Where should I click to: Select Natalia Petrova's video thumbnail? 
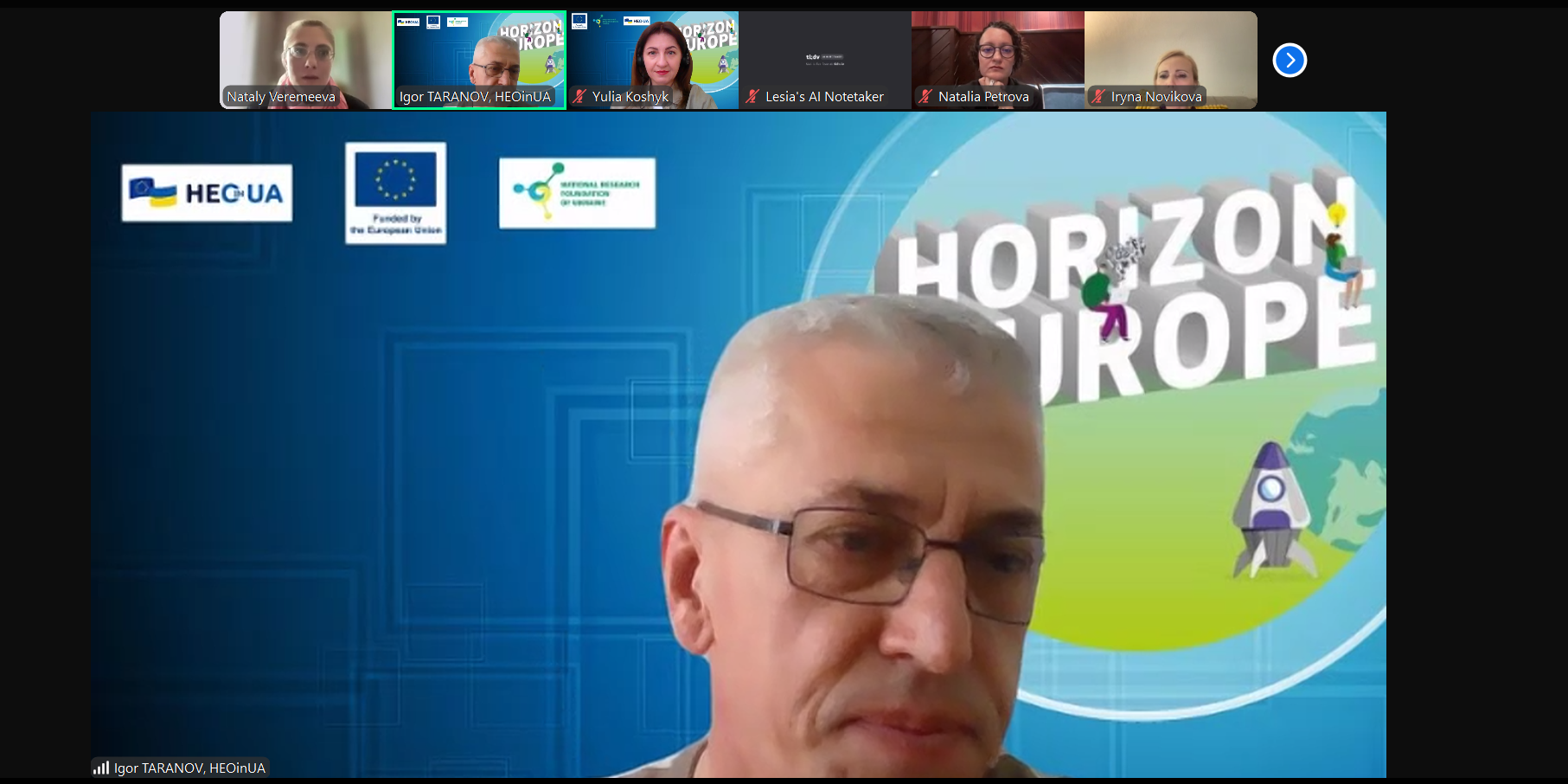point(998,60)
